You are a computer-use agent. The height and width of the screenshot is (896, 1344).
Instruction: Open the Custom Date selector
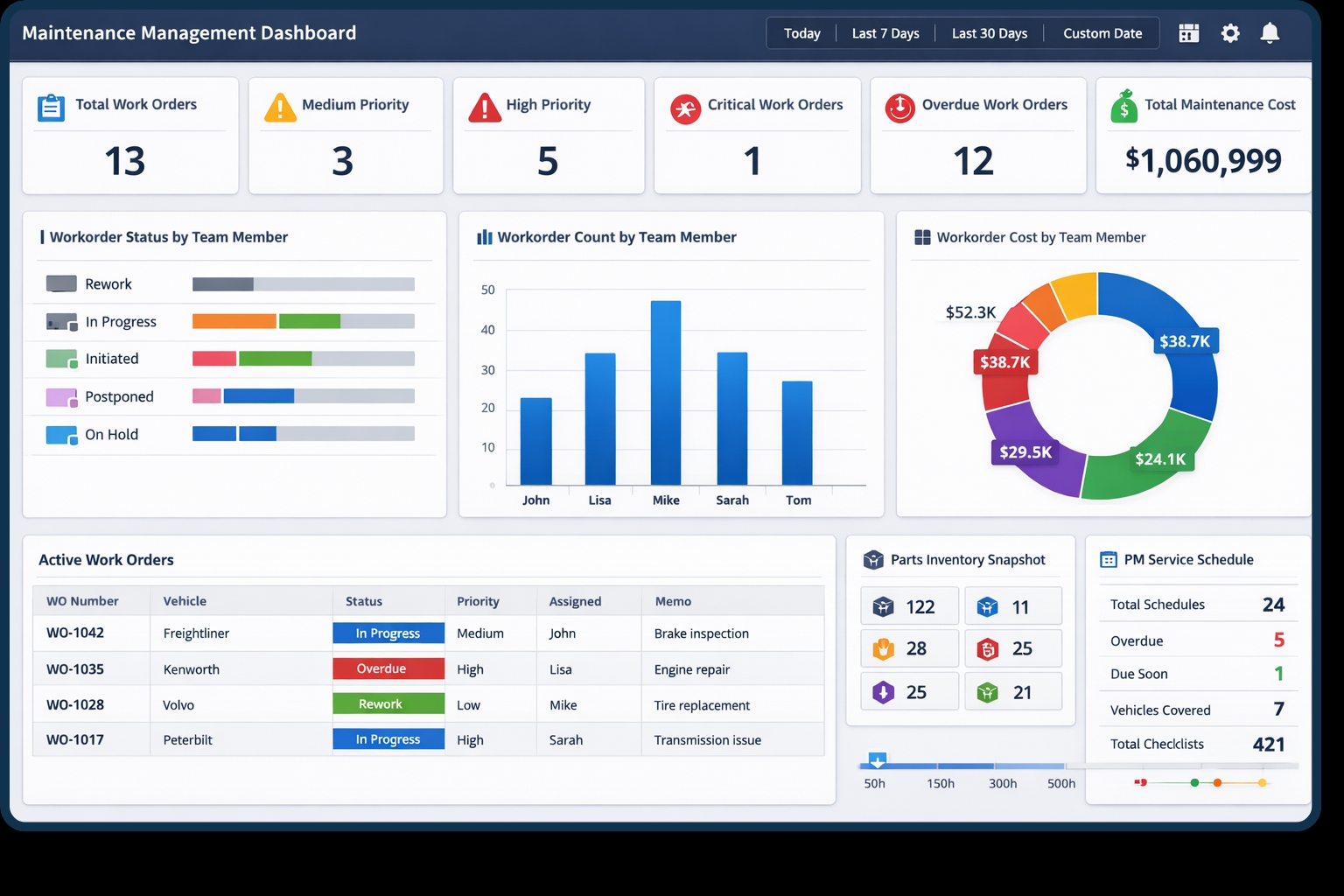coord(1102,32)
